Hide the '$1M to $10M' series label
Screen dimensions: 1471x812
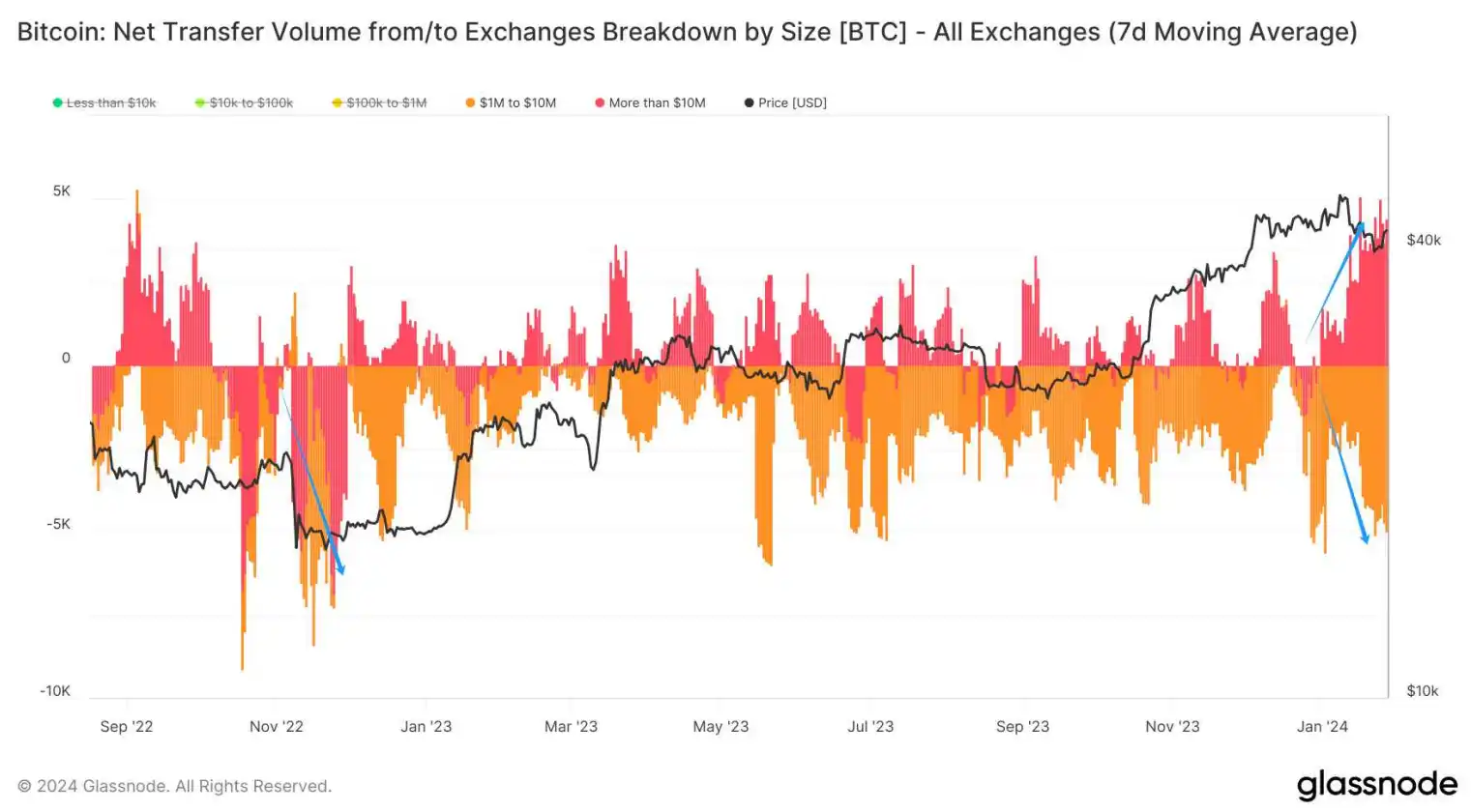[517, 102]
